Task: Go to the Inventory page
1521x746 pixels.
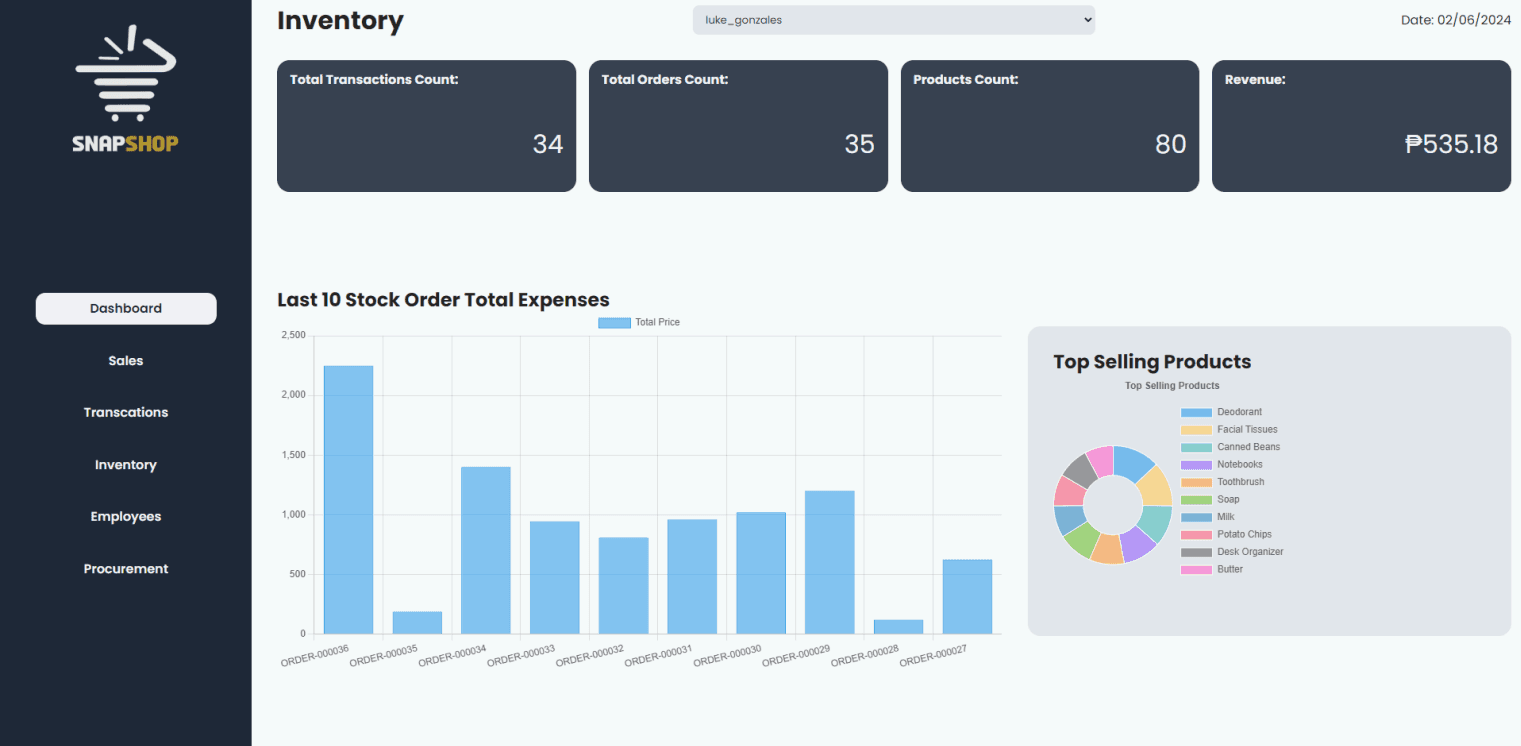Action: point(125,464)
